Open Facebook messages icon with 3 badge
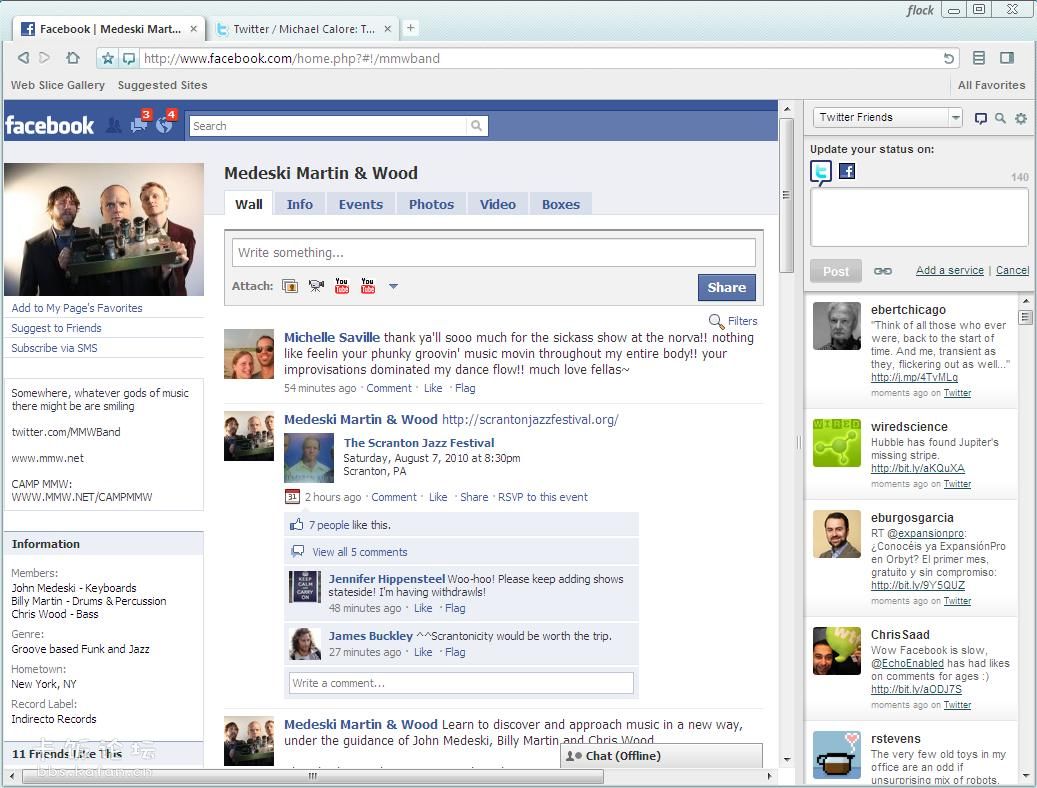The width and height of the screenshot is (1037, 788). [x=139, y=125]
